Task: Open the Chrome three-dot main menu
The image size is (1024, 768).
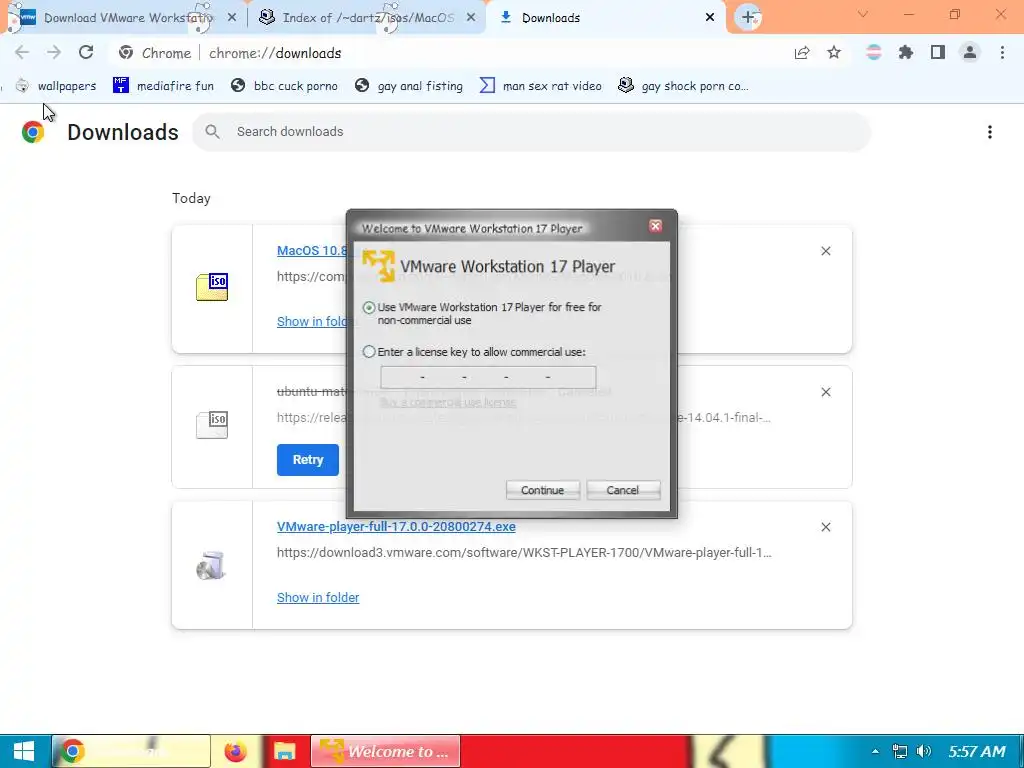Action: (x=1002, y=53)
